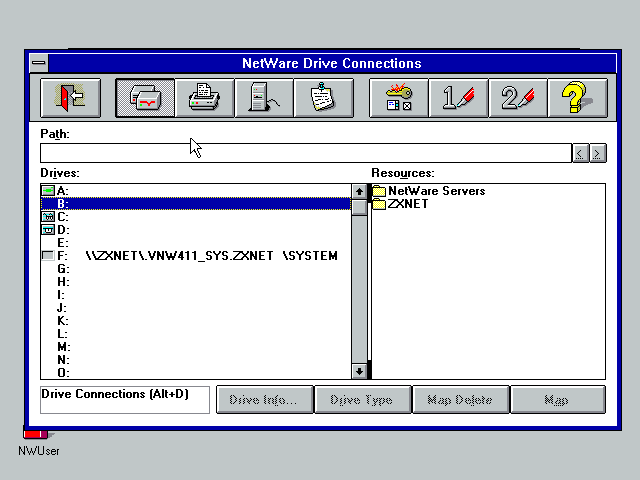
Task: Click the NetWare Servers folder icon
Action: [x=379, y=191]
